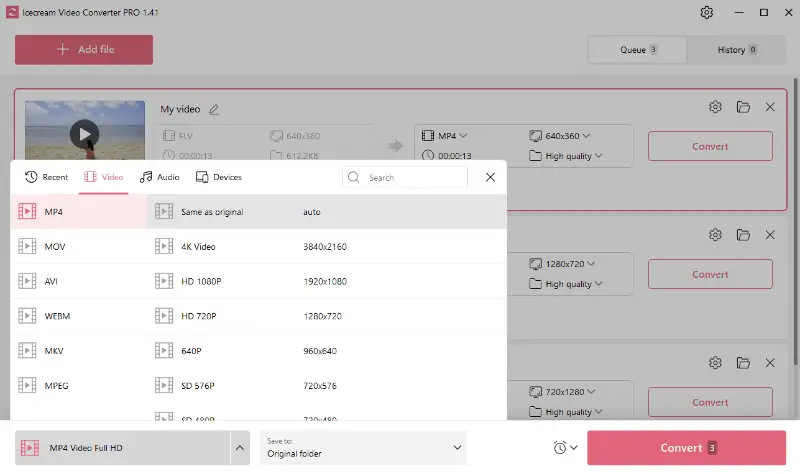Click the 3840x2160 resolution value
Screen dimensions: 800x474
(325, 246)
